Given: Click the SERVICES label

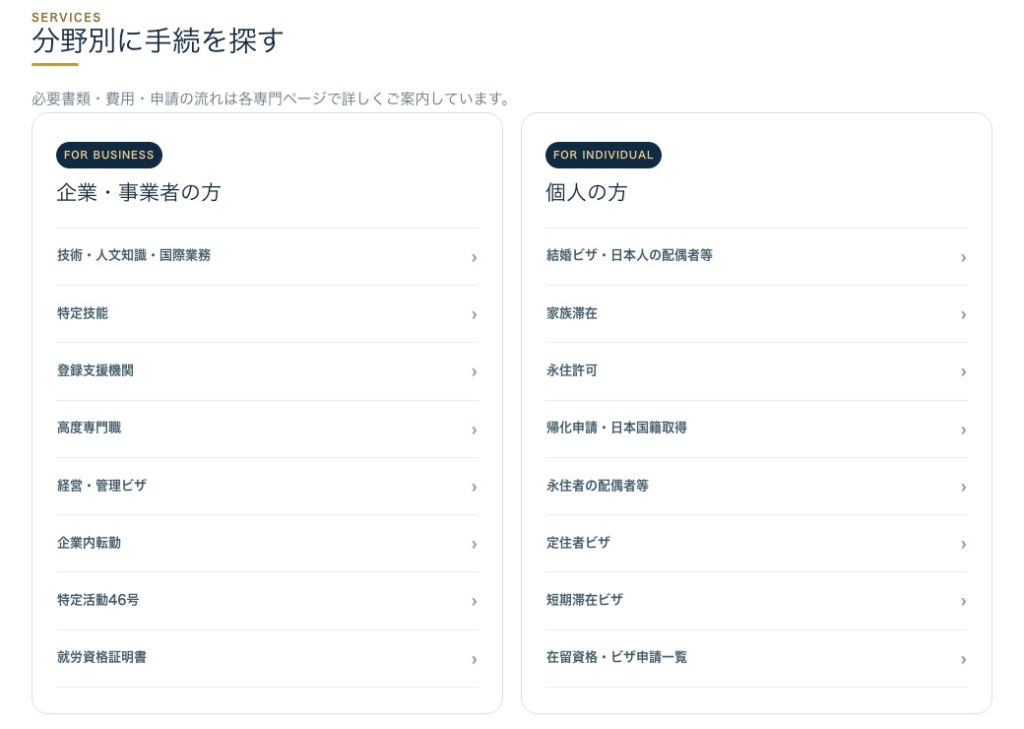Looking at the screenshot, I should point(67,18).
